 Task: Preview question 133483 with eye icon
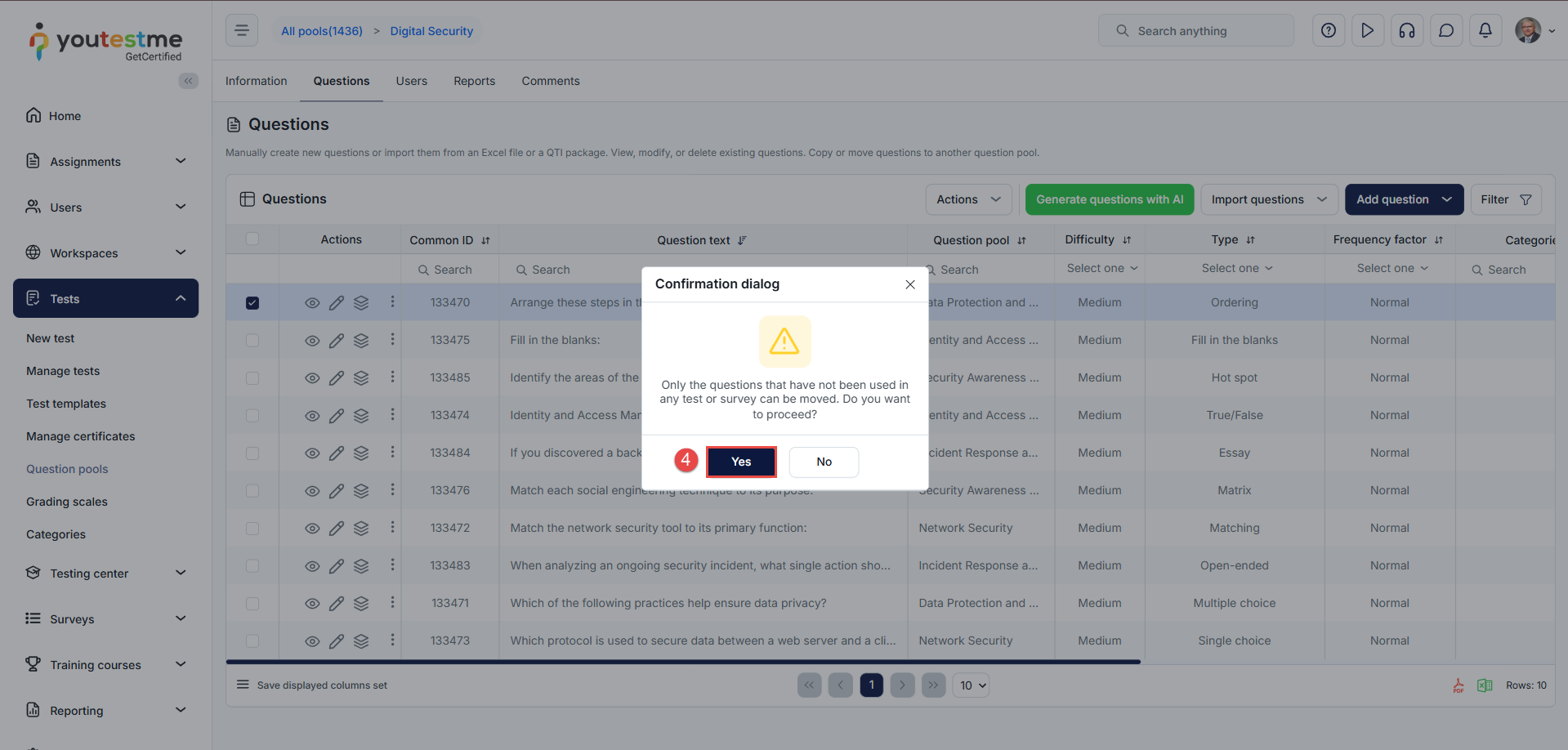[312, 566]
